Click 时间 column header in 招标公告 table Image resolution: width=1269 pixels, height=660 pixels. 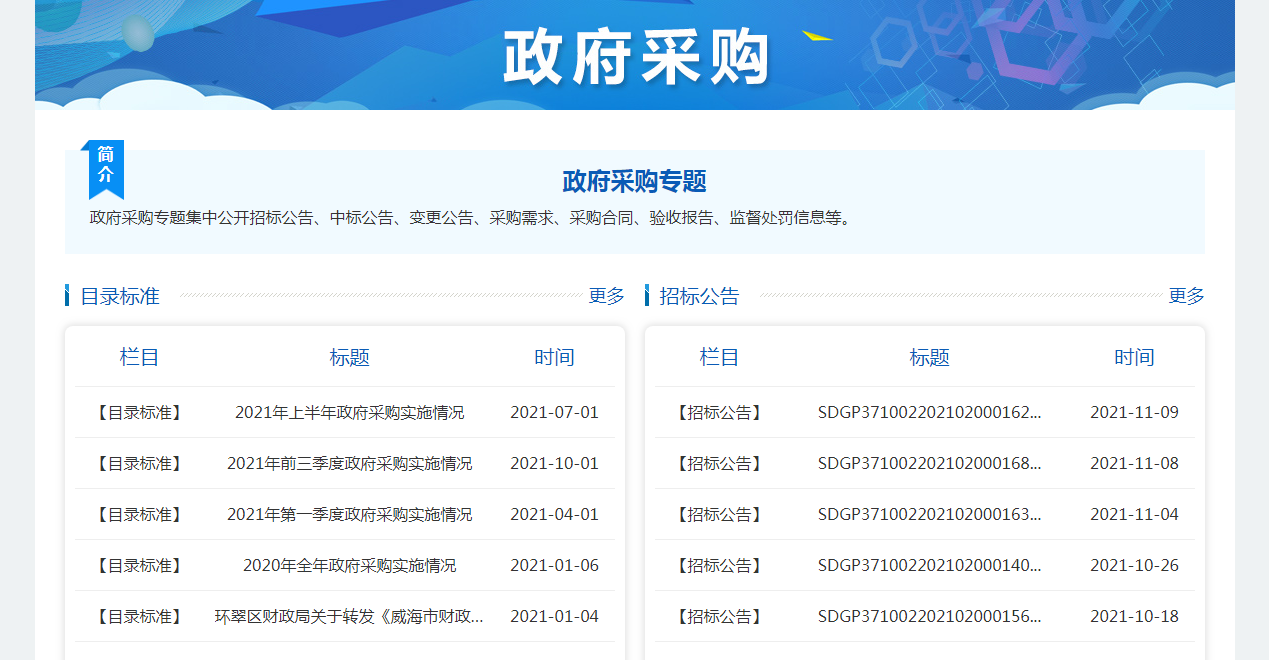coord(1134,357)
